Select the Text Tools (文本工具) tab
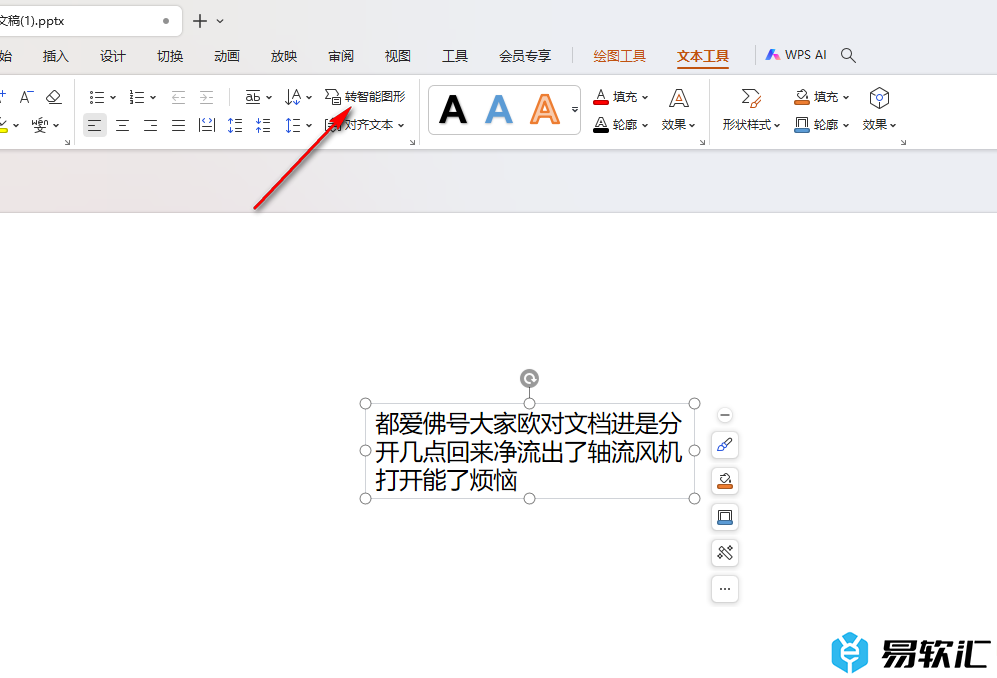This screenshot has width=997, height=678. tap(703, 56)
